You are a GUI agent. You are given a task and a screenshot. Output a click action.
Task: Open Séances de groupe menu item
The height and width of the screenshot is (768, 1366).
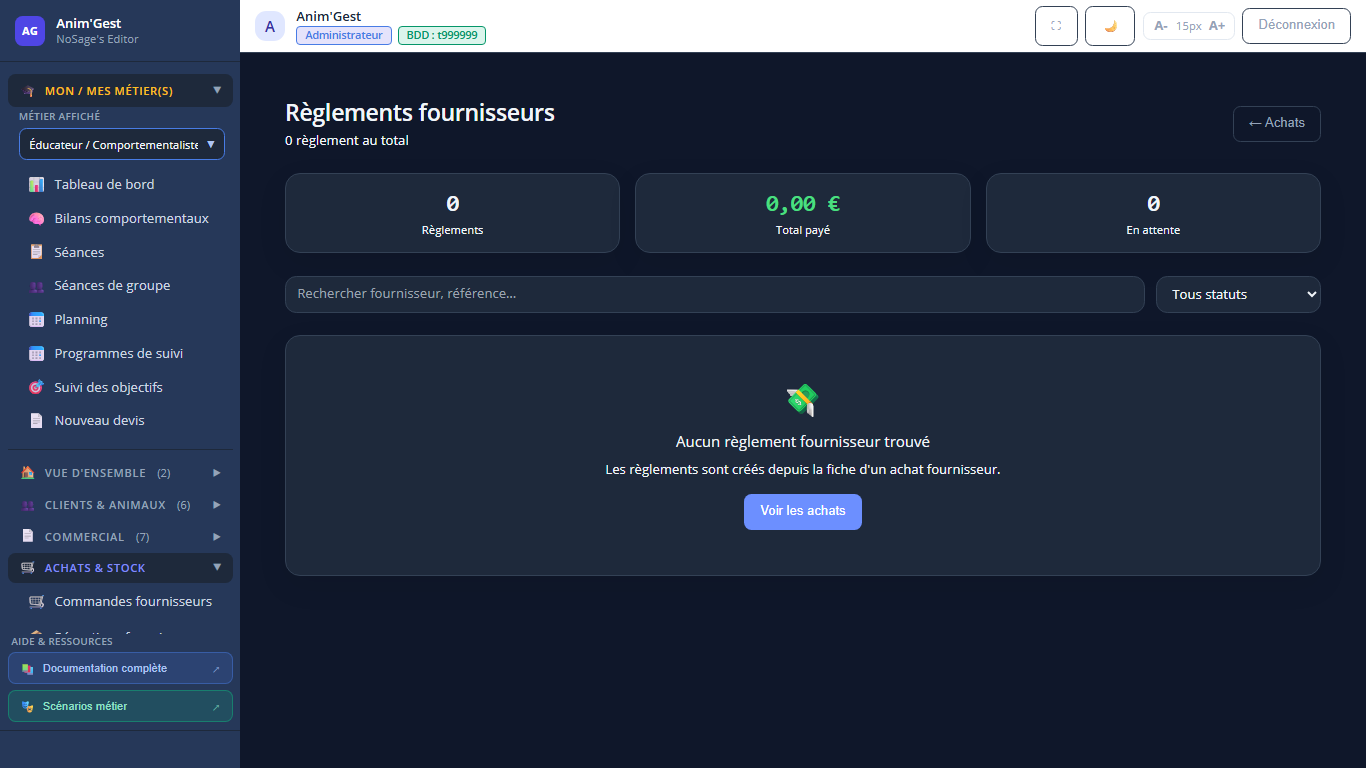point(120,285)
